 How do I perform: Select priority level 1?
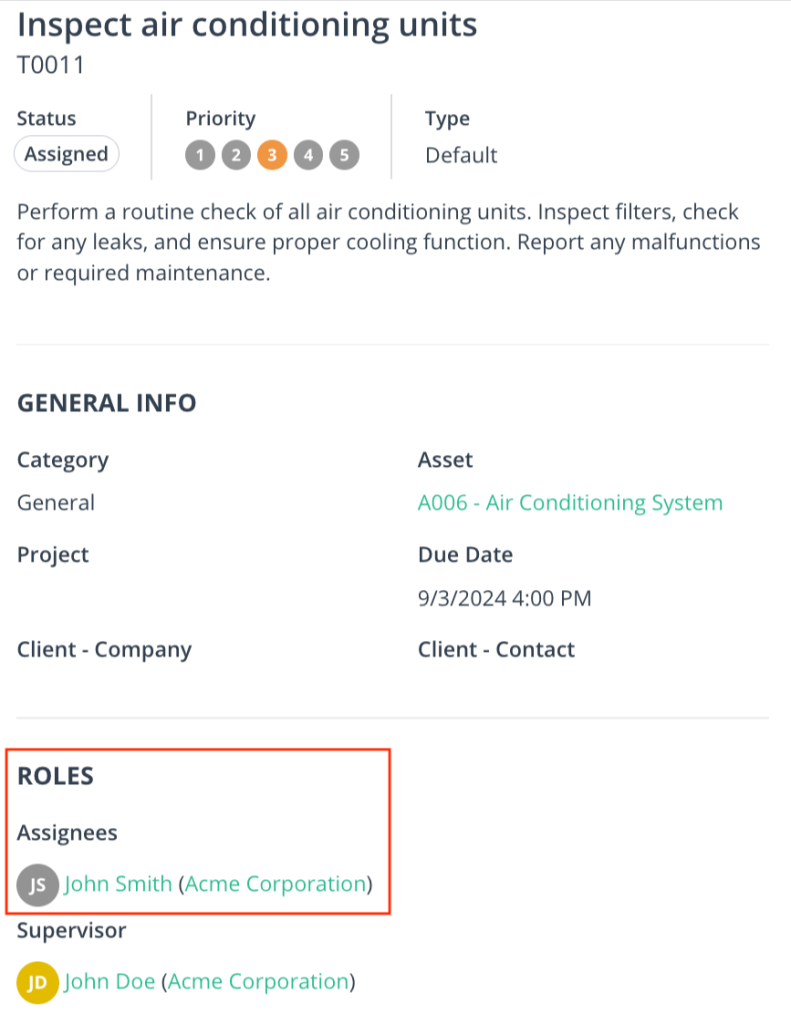pos(200,155)
